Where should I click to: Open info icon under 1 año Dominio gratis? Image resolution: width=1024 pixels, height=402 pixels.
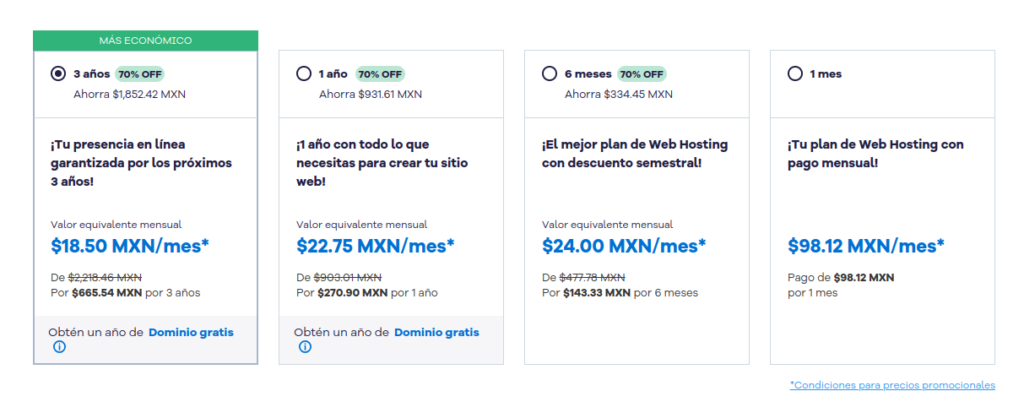coord(305,347)
